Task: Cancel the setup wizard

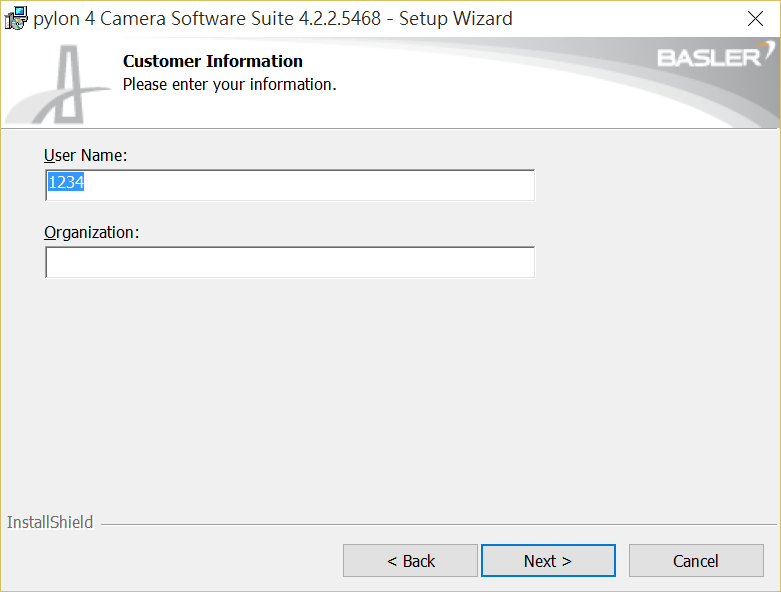Action: coord(696,561)
